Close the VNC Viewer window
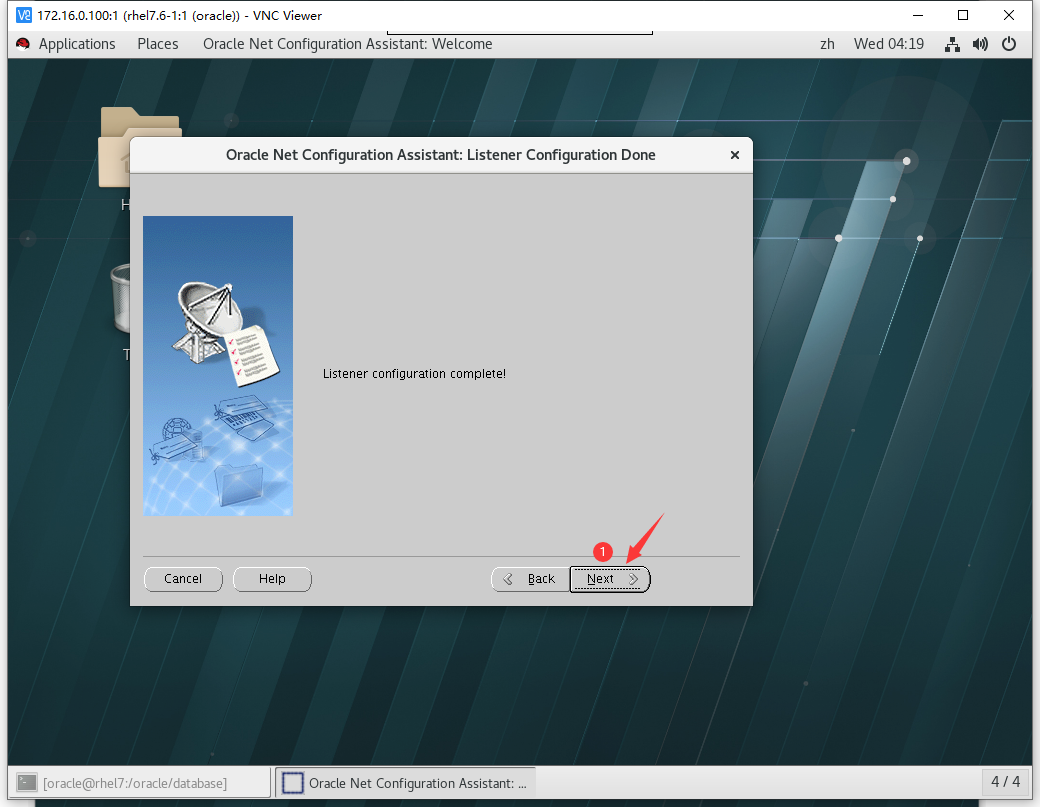The width and height of the screenshot is (1040, 807). (1009, 15)
